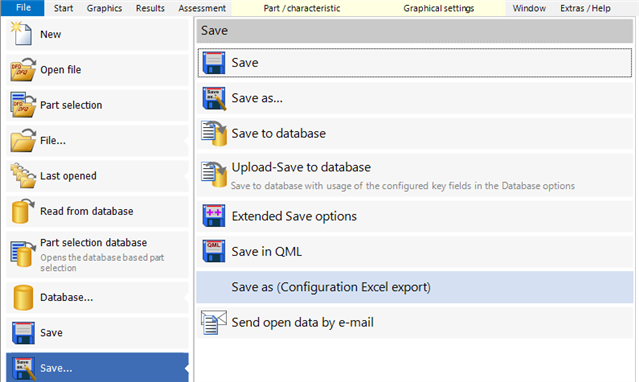Click the Read from database cylinder icon
This screenshot has width=639, height=382.
[x=22, y=211]
